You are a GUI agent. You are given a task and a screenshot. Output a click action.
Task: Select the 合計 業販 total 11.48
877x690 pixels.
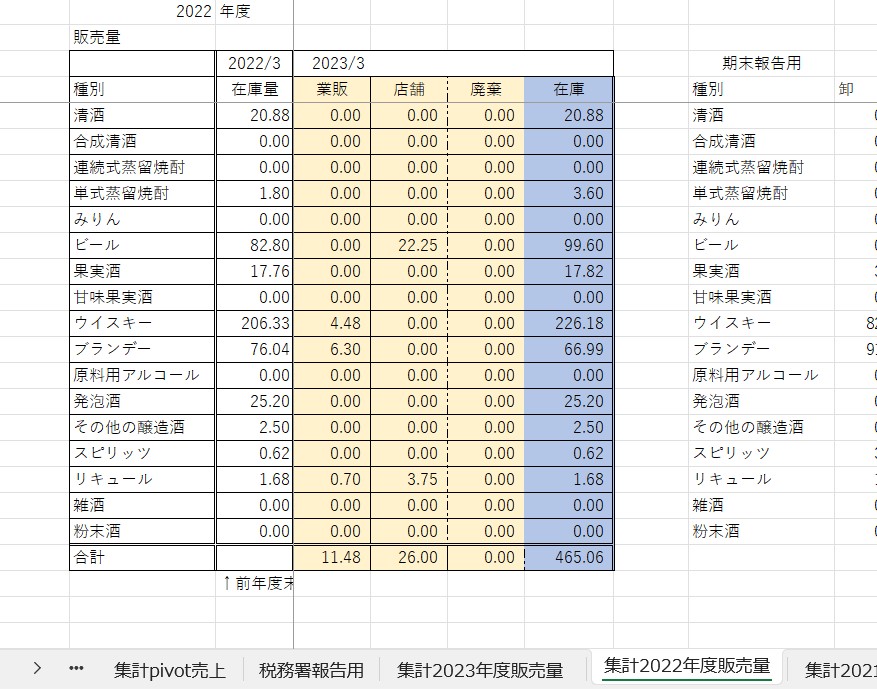coord(331,557)
